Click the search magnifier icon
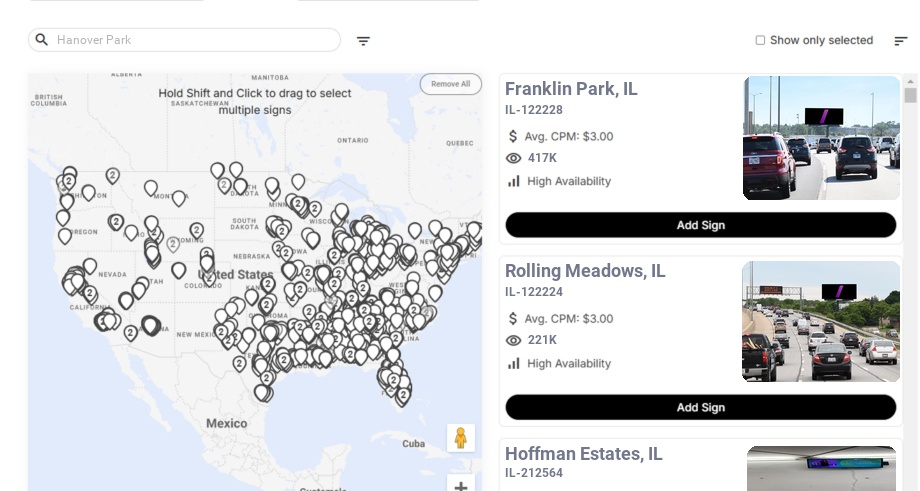The image size is (920, 491). tap(42, 40)
